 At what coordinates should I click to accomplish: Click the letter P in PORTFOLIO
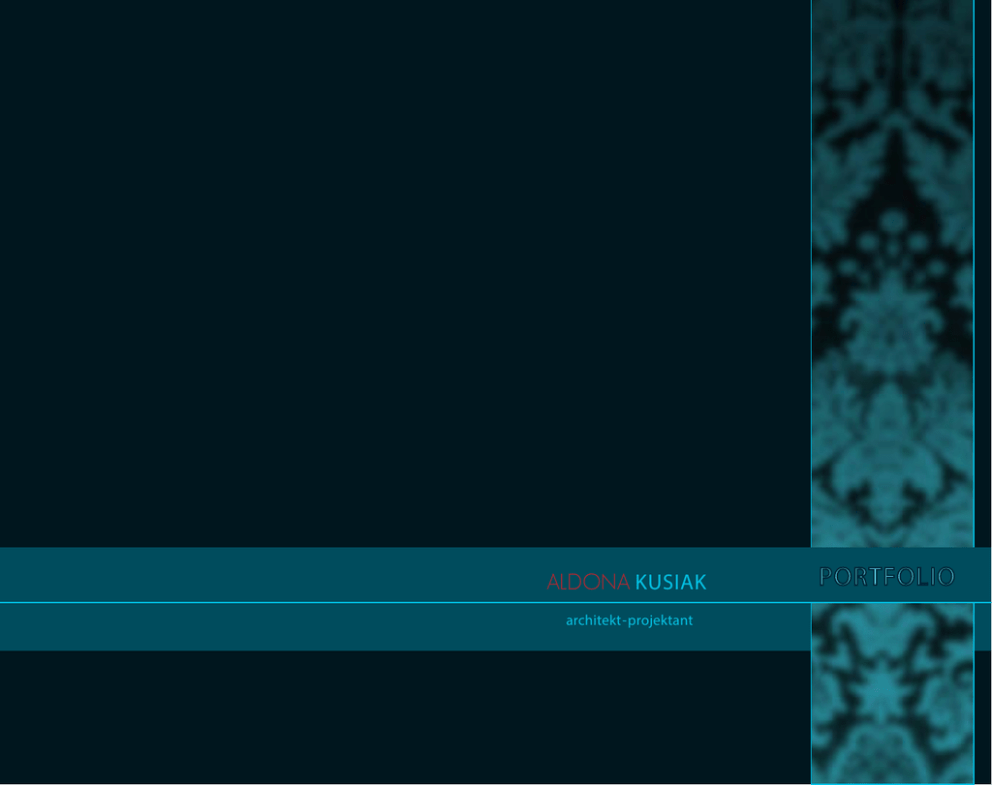[x=826, y=577]
